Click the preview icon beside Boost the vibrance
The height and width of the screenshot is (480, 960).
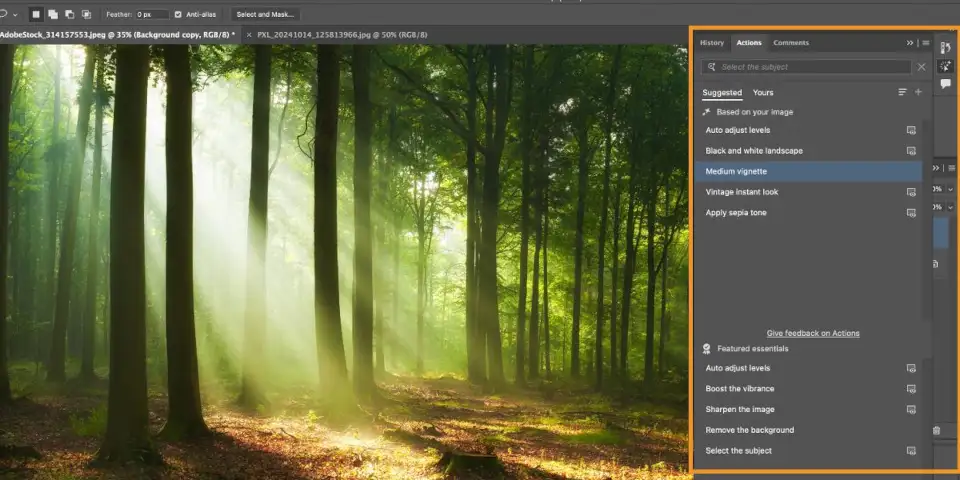[911, 389]
